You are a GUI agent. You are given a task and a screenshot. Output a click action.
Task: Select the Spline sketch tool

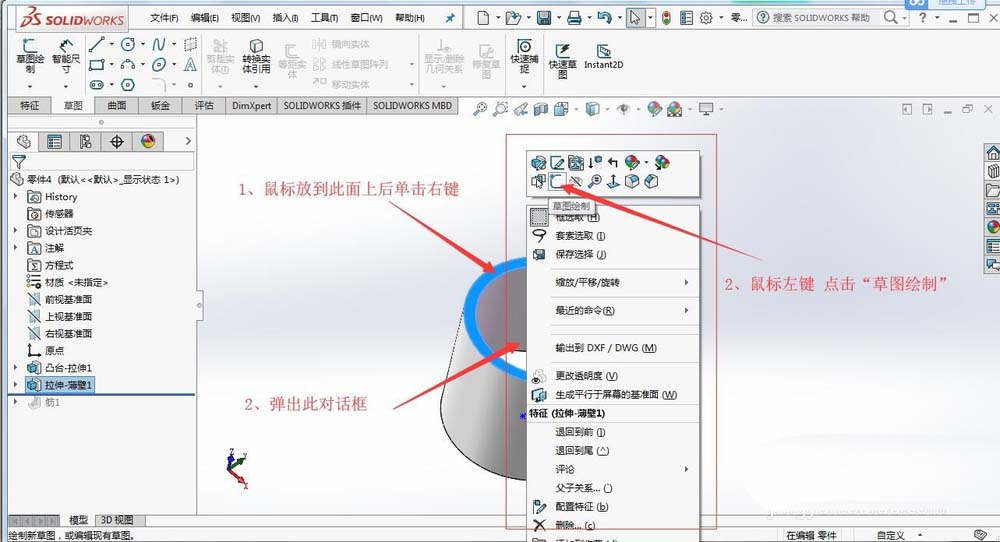[x=158, y=44]
